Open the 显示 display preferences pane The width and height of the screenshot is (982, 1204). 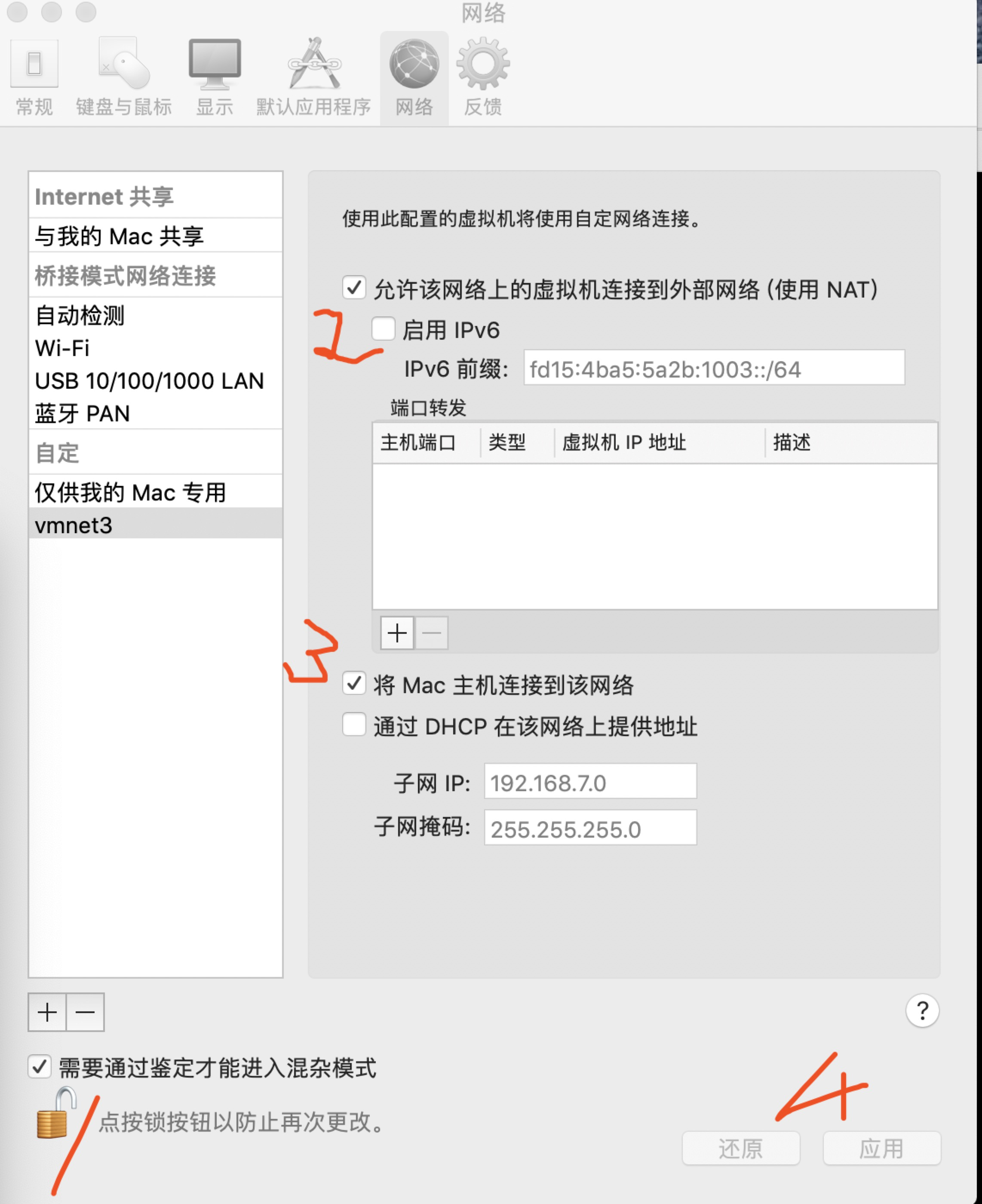coord(215,77)
